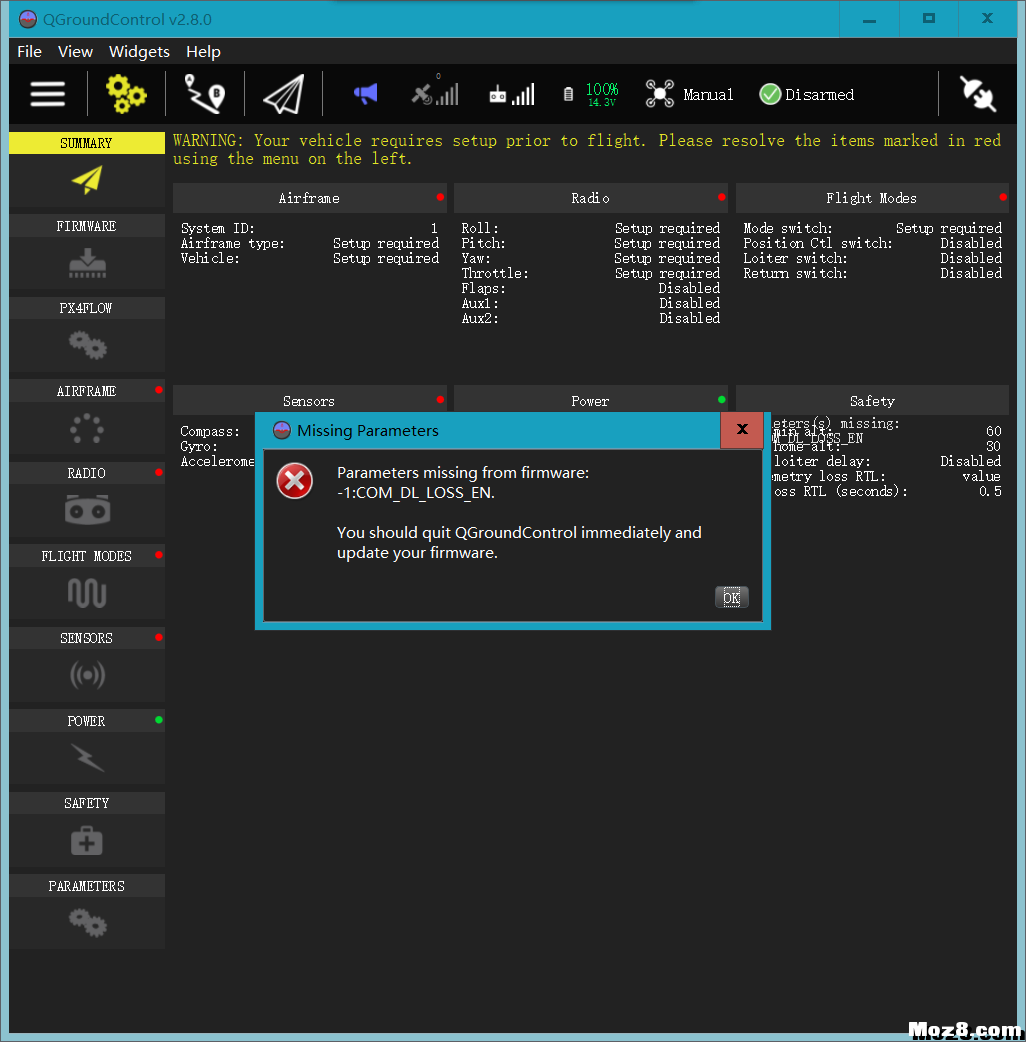Image resolution: width=1026 pixels, height=1042 pixels.
Task: Click the red error icon in dialog
Action: pos(294,480)
